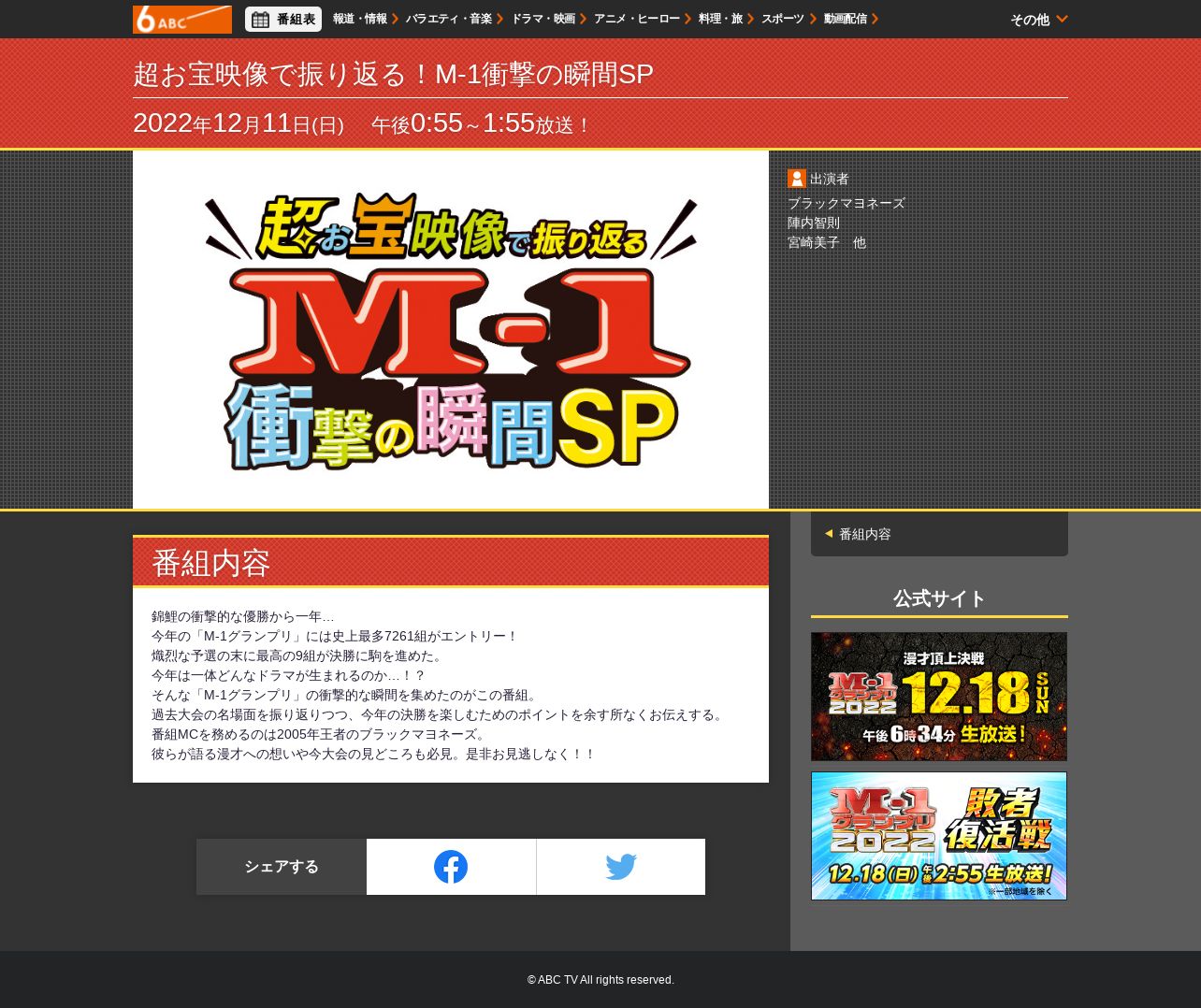Select performer text 宮崎美子 他
Viewport: 1201px width, 1008px height.
[827, 242]
